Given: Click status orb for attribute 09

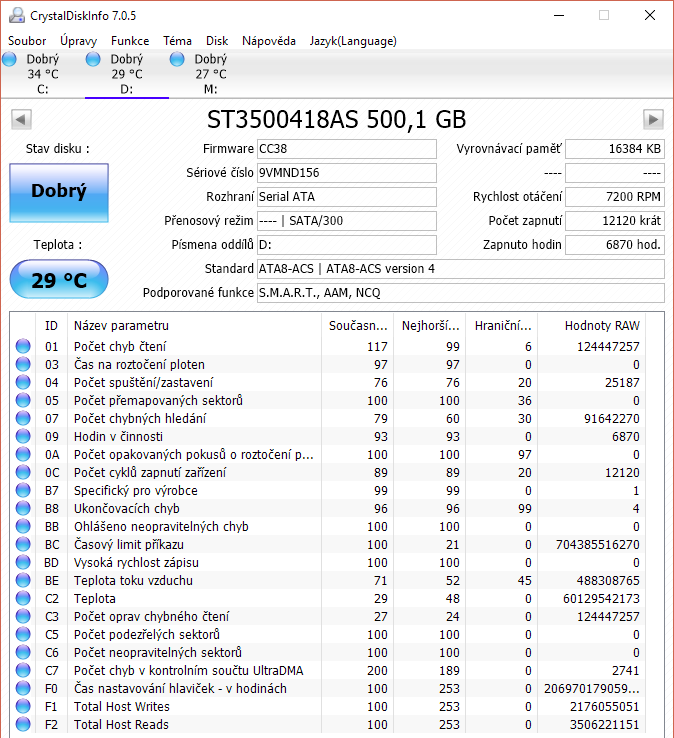Looking at the screenshot, I should click(x=23, y=436).
